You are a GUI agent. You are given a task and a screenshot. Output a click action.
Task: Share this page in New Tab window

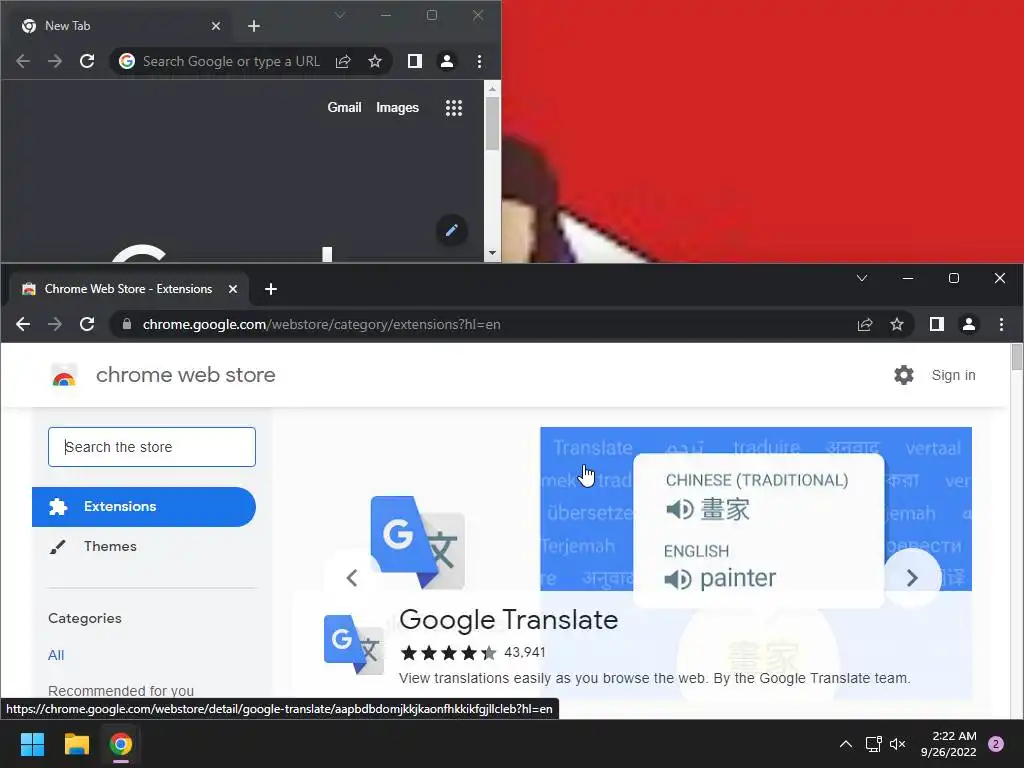pyautogui.click(x=343, y=61)
